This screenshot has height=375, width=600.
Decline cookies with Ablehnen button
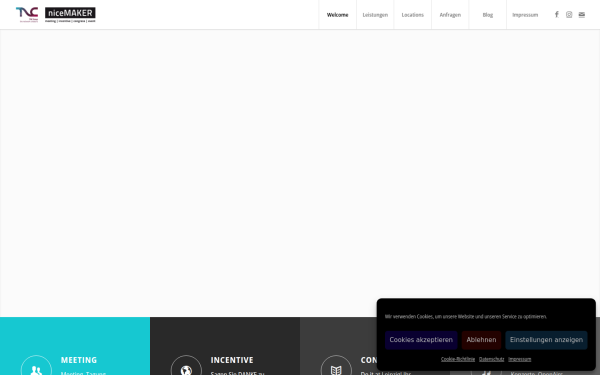pos(481,340)
